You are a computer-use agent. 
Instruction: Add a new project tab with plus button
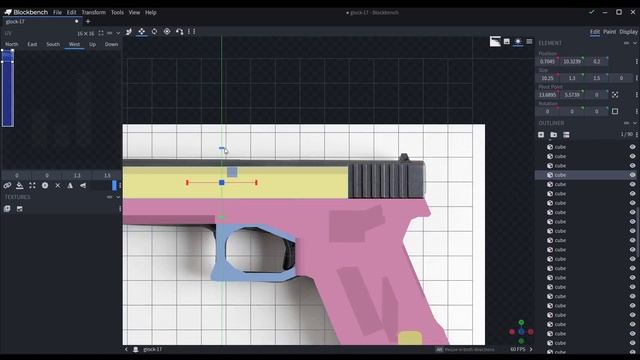pos(88,21)
